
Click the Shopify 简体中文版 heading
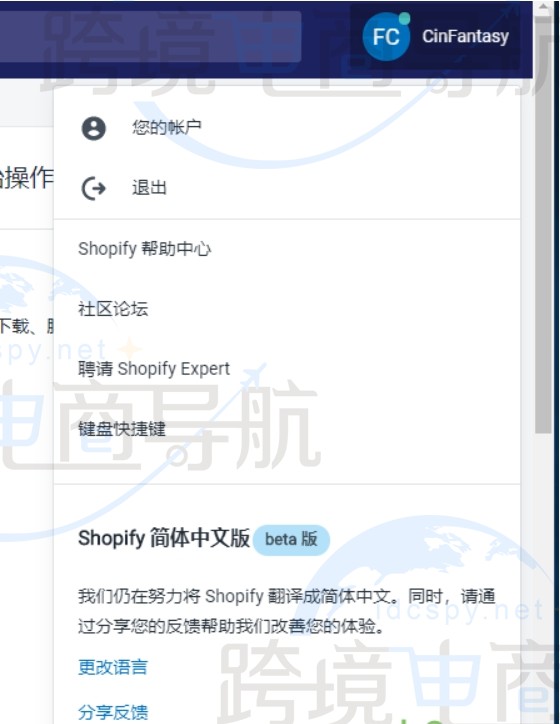(x=164, y=538)
